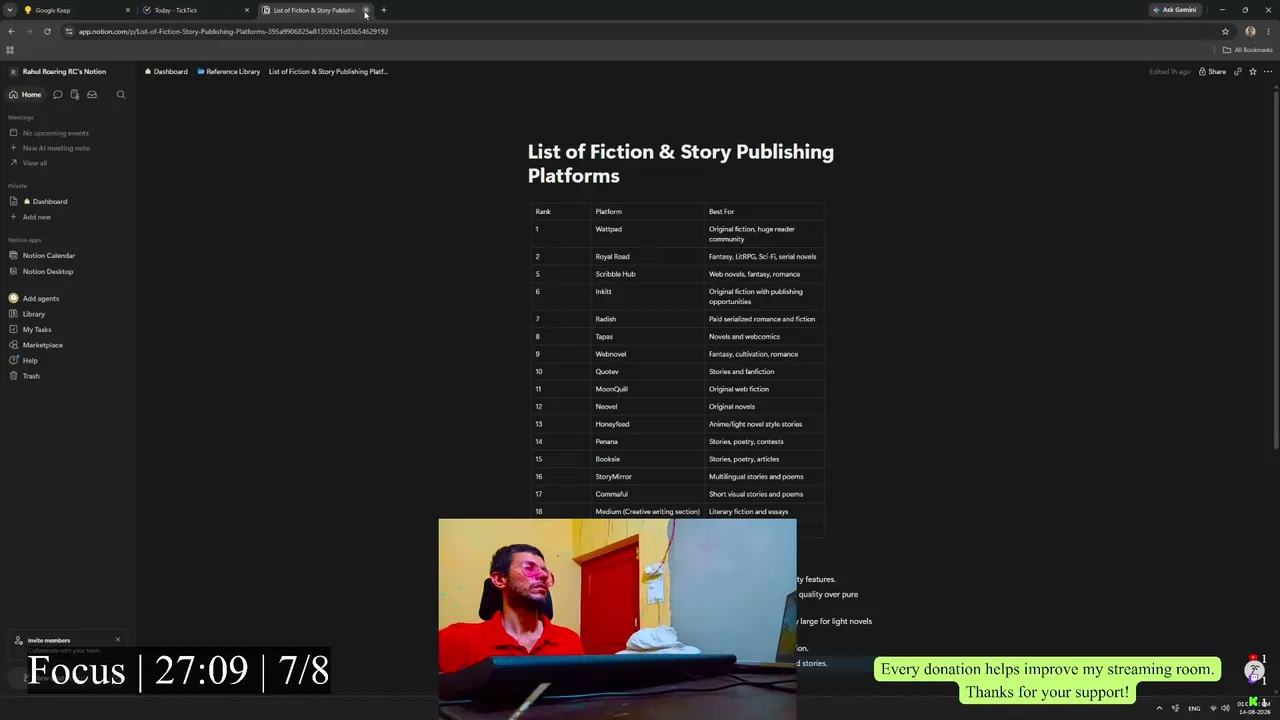Click the Share button
The image size is (1280, 720).
coord(1213,72)
